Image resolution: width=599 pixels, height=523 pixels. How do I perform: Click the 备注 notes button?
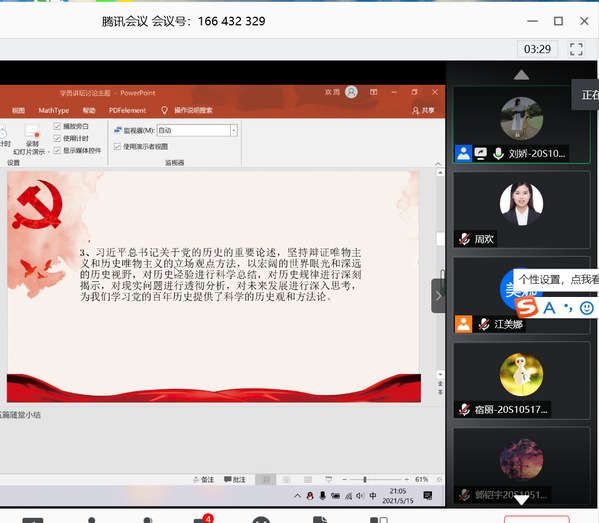tap(204, 479)
